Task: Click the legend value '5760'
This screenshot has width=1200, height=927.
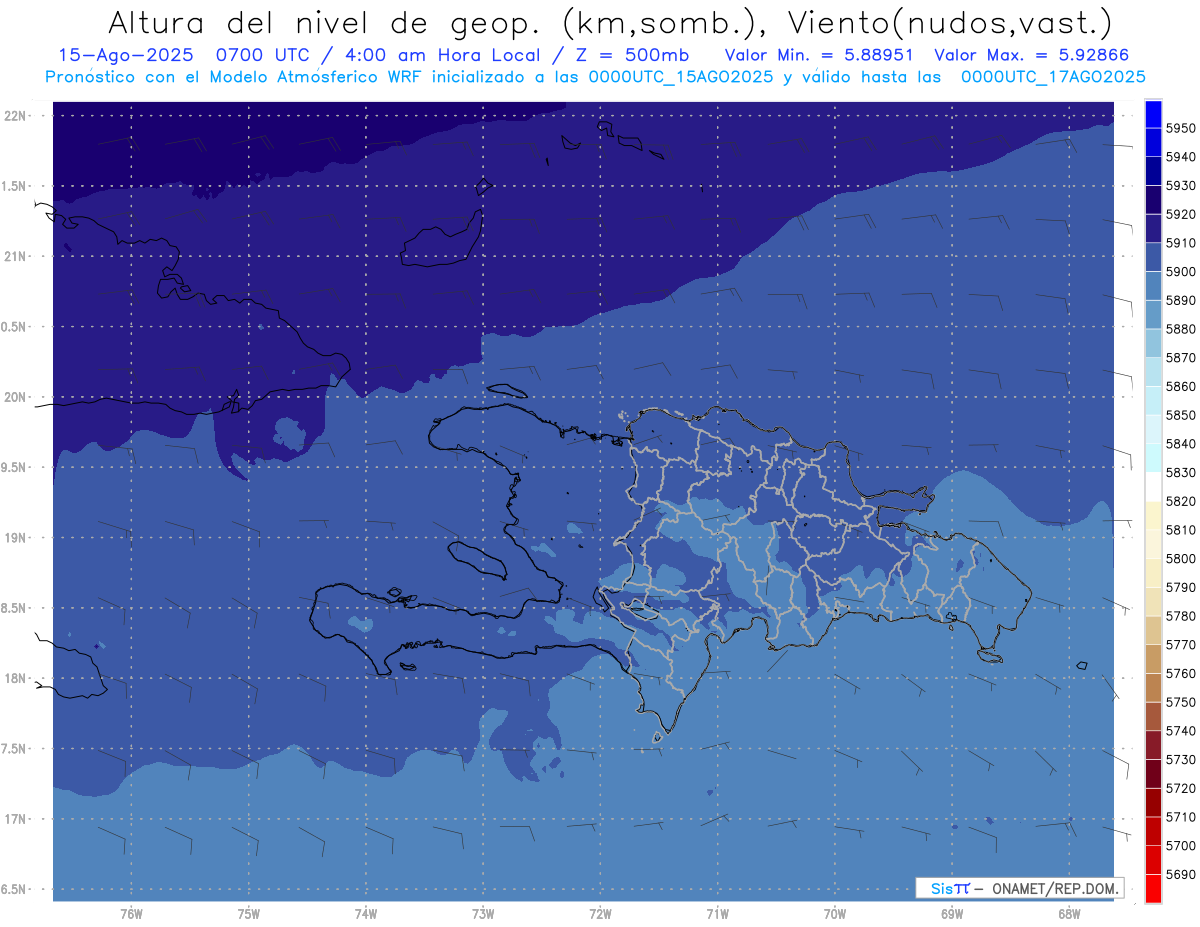Action: point(1180,673)
